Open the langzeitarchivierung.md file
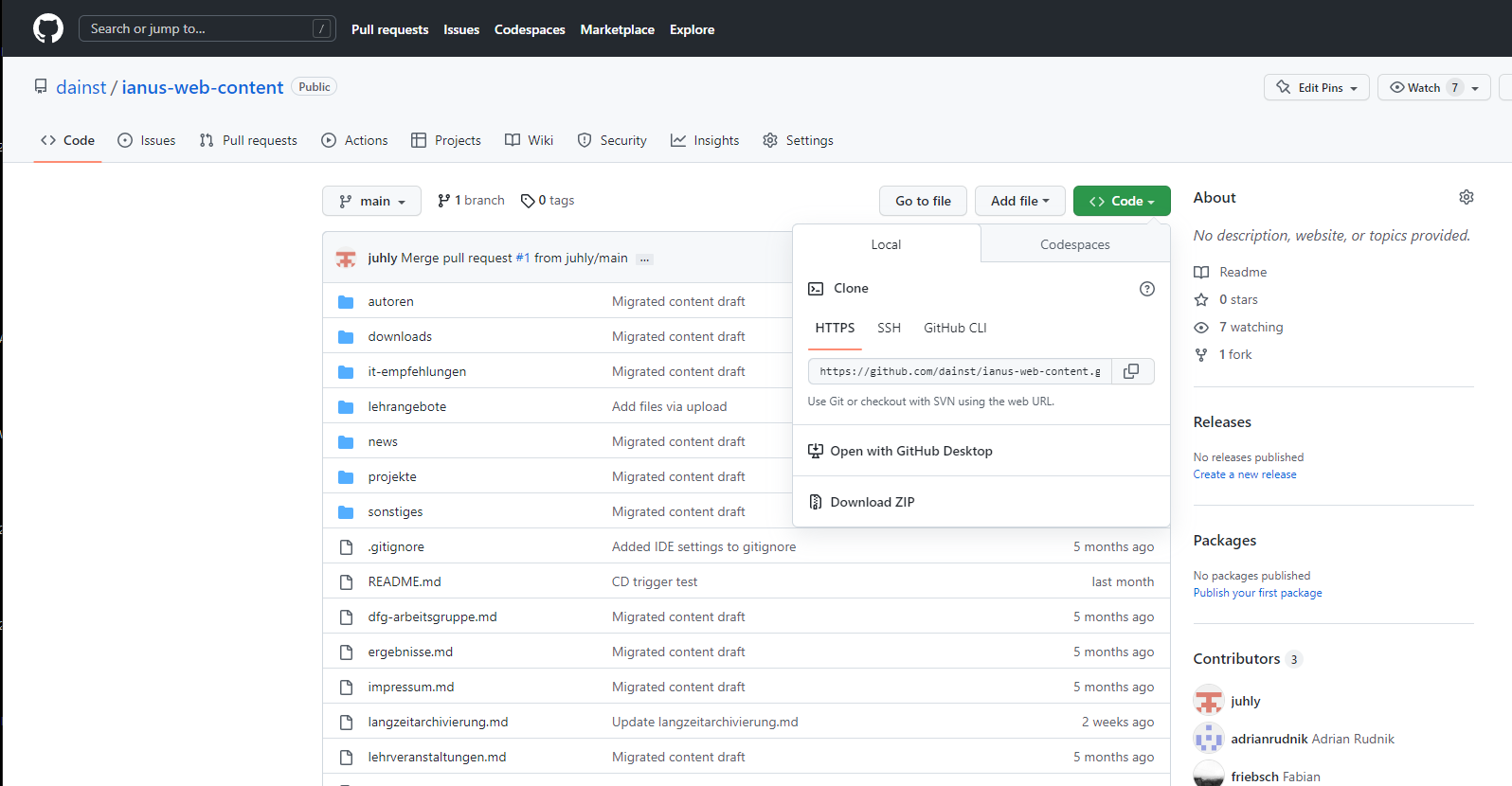Image resolution: width=1512 pixels, height=786 pixels. point(438,722)
